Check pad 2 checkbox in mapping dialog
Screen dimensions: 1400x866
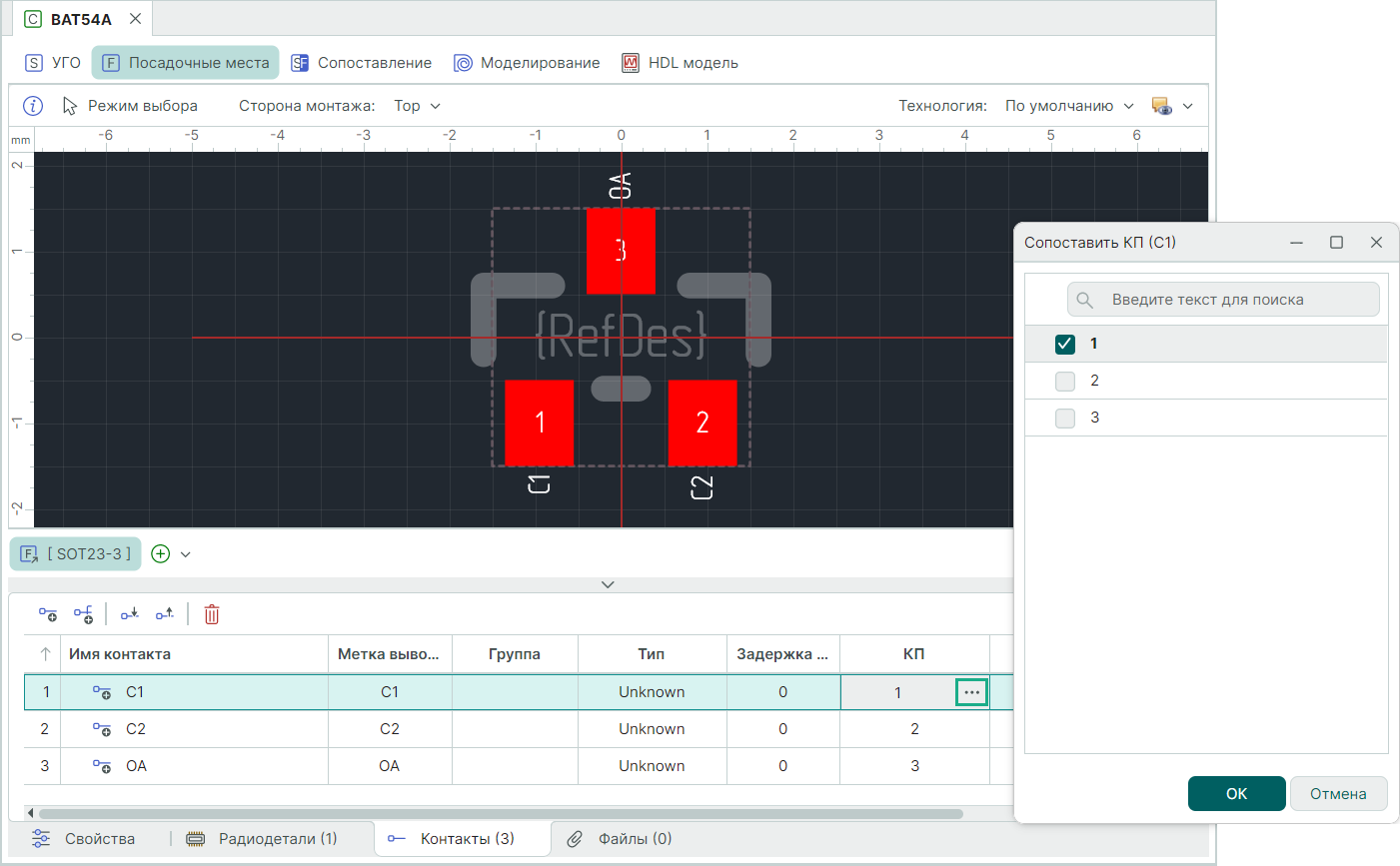point(1065,381)
